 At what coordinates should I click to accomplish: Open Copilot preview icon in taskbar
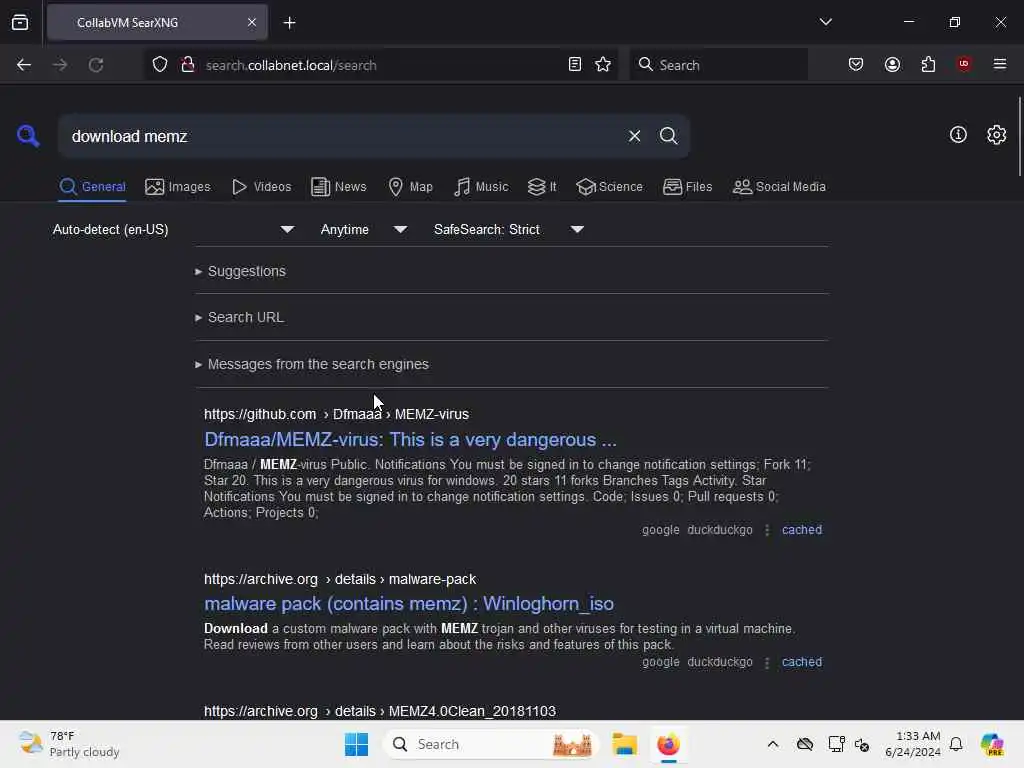point(992,744)
